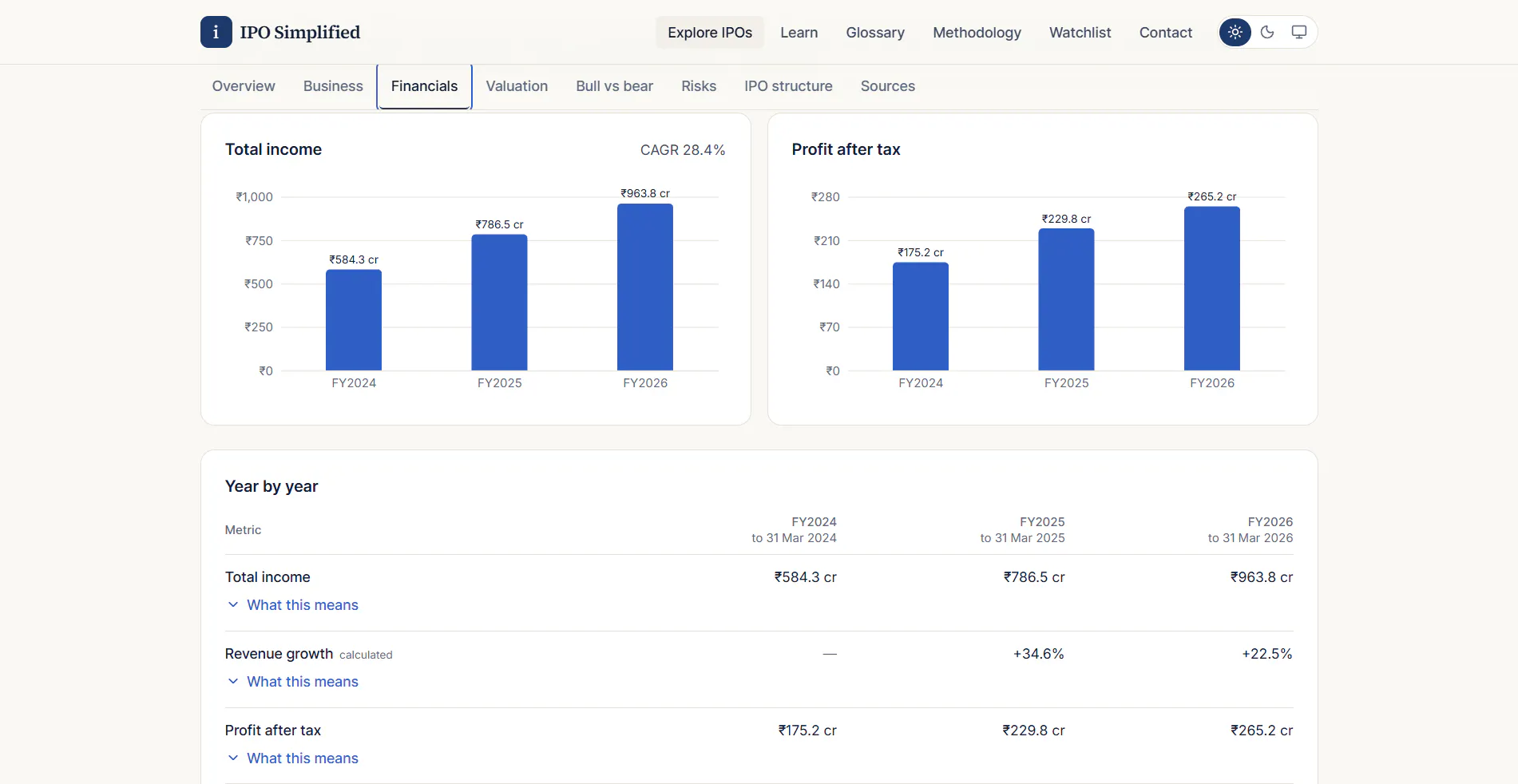
Task: Click FY2025 bar in Profit after tax chart
Action: (x=1066, y=299)
